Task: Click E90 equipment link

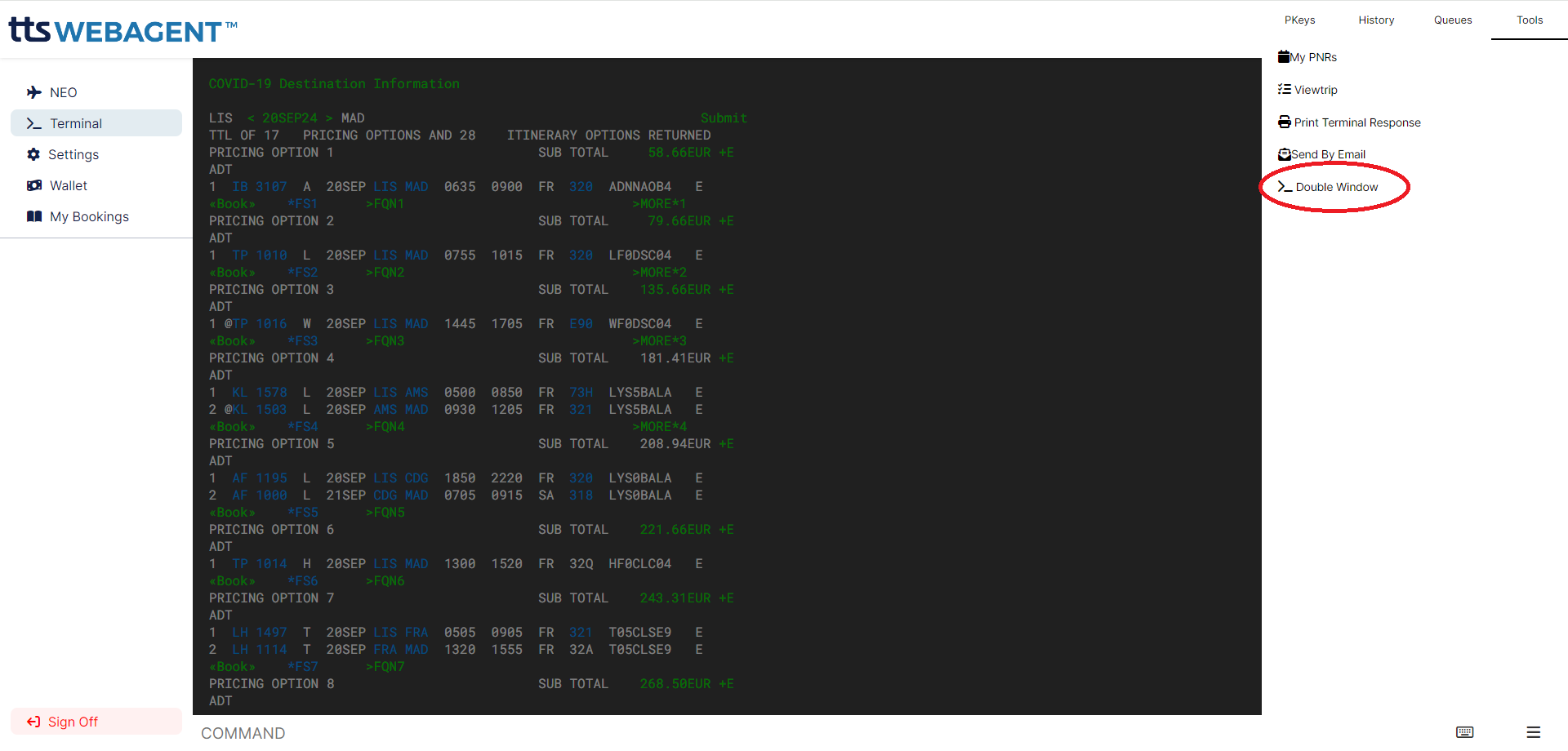Action: click(581, 324)
